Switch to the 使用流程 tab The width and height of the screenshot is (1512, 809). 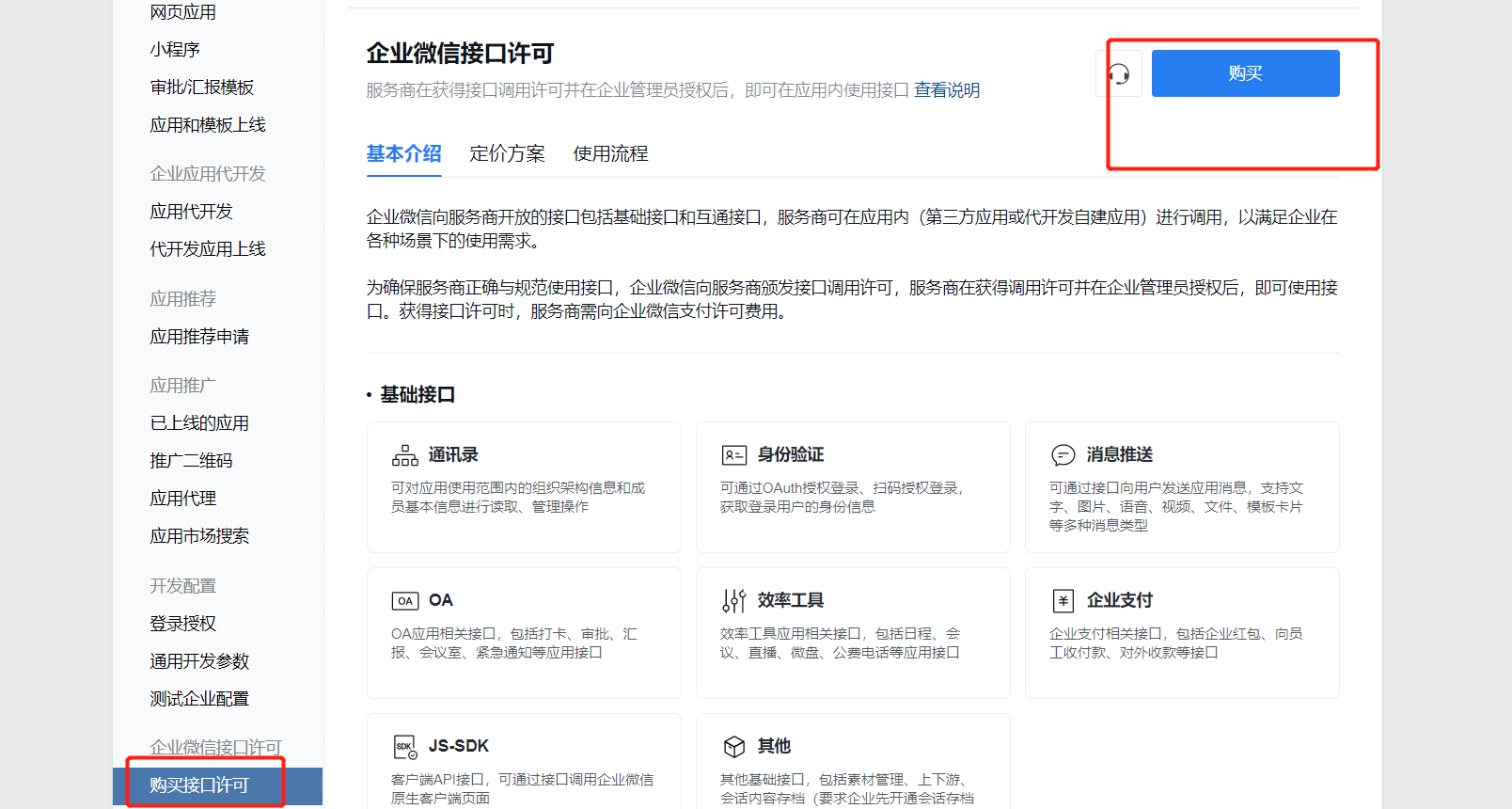pos(611,153)
